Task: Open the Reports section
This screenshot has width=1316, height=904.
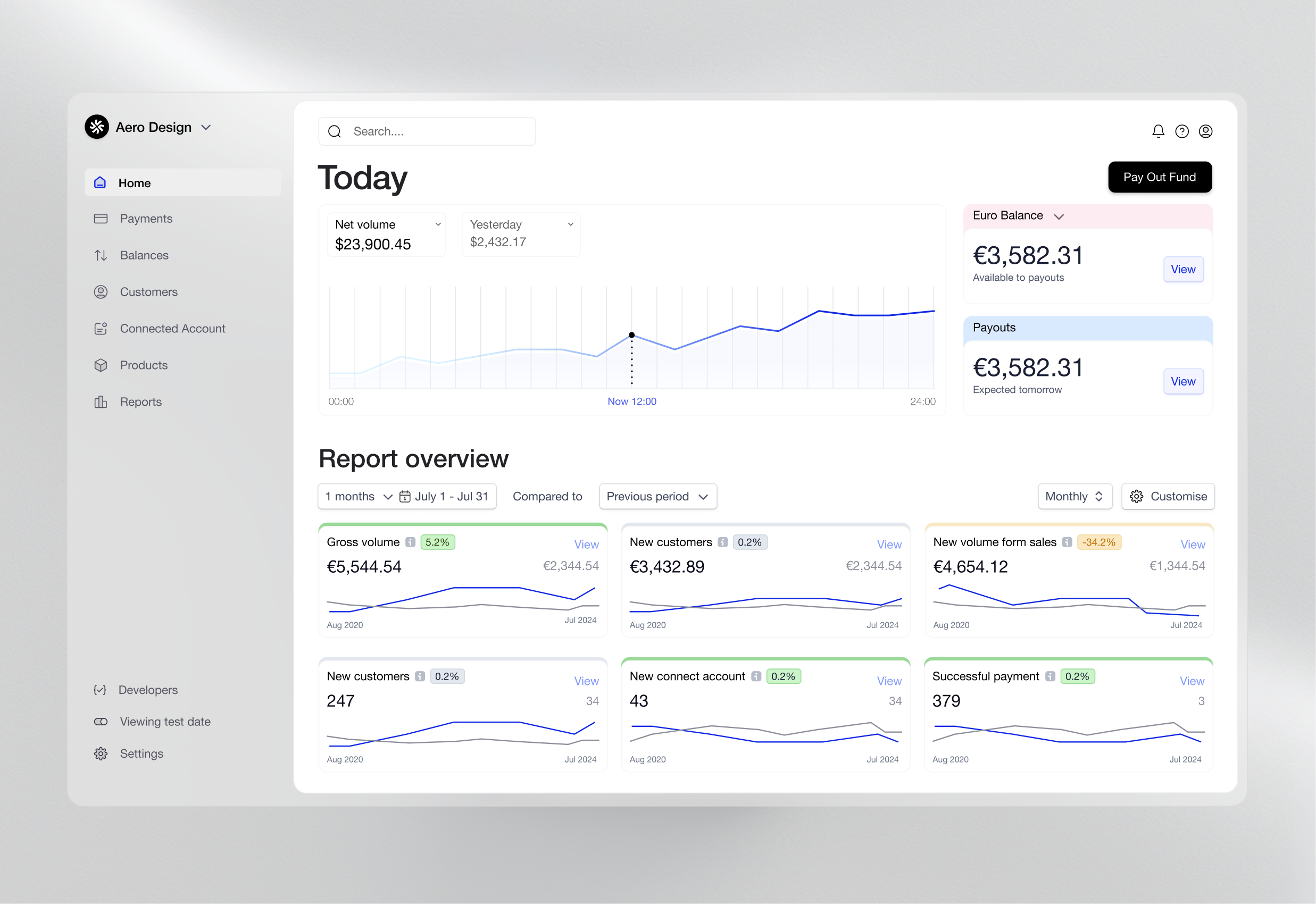Action: [140, 401]
